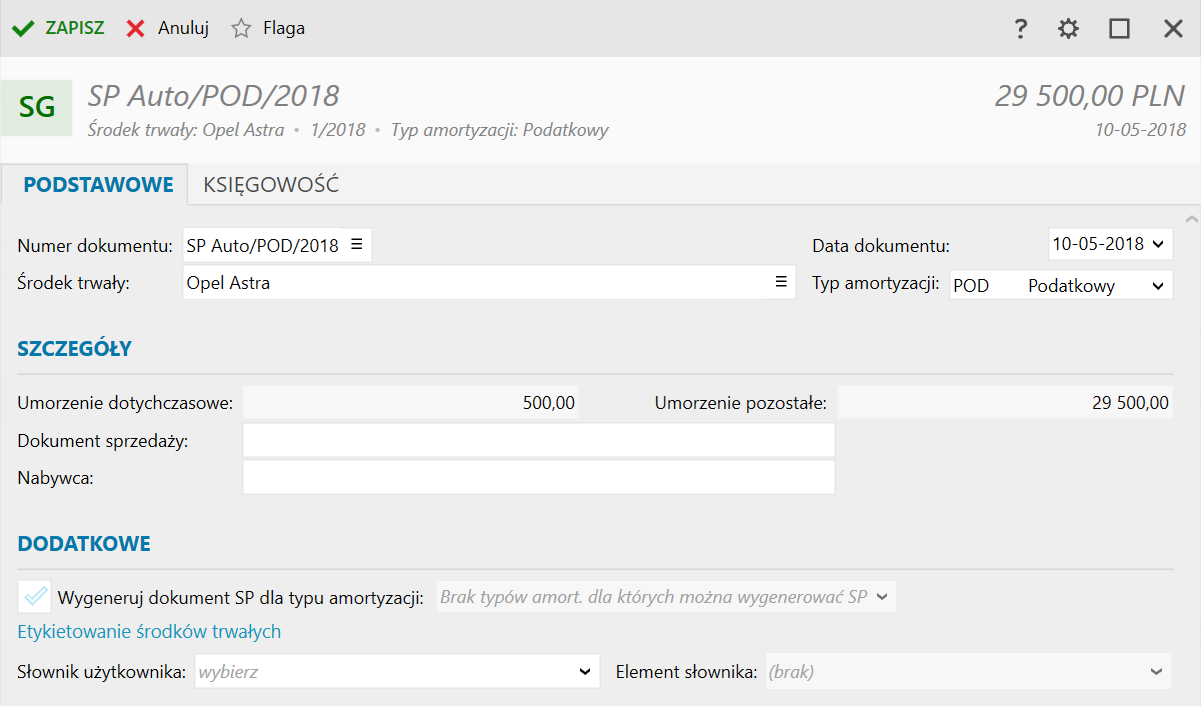Click Umorzenie dotychczasowe value 500,00

point(411,403)
